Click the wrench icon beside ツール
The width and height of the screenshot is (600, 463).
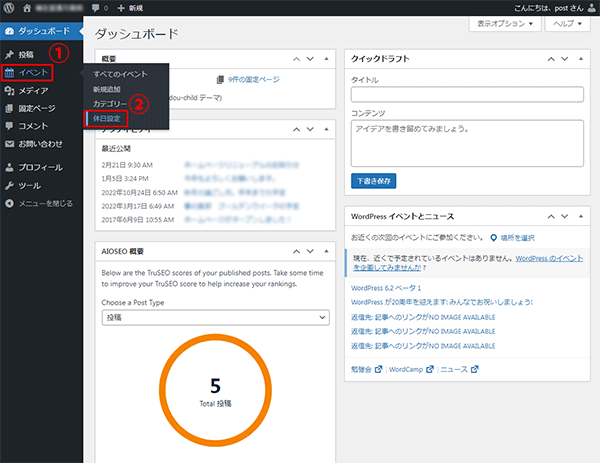10,186
